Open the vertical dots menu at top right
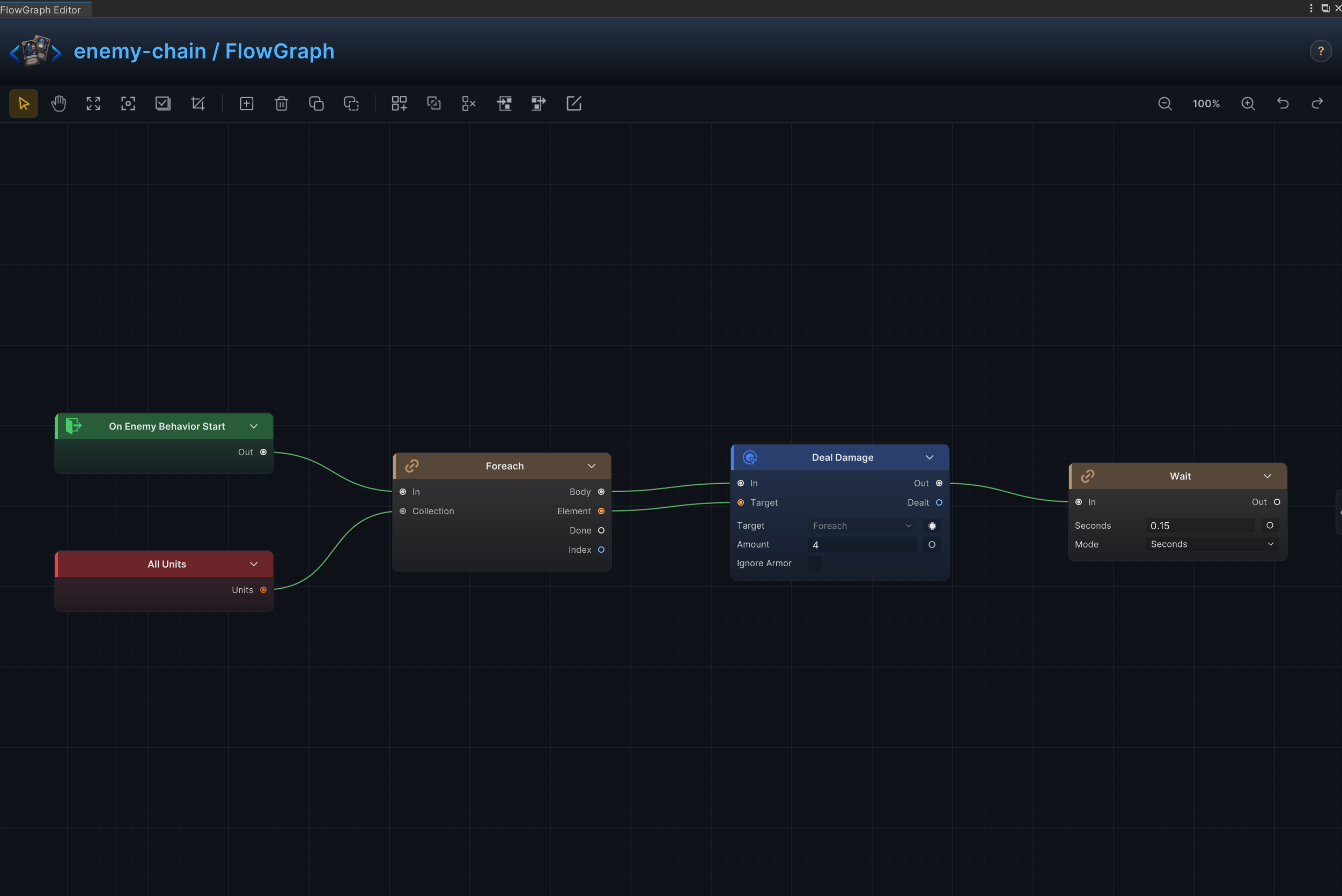Image resolution: width=1342 pixels, height=896 pixels. 1311,8
